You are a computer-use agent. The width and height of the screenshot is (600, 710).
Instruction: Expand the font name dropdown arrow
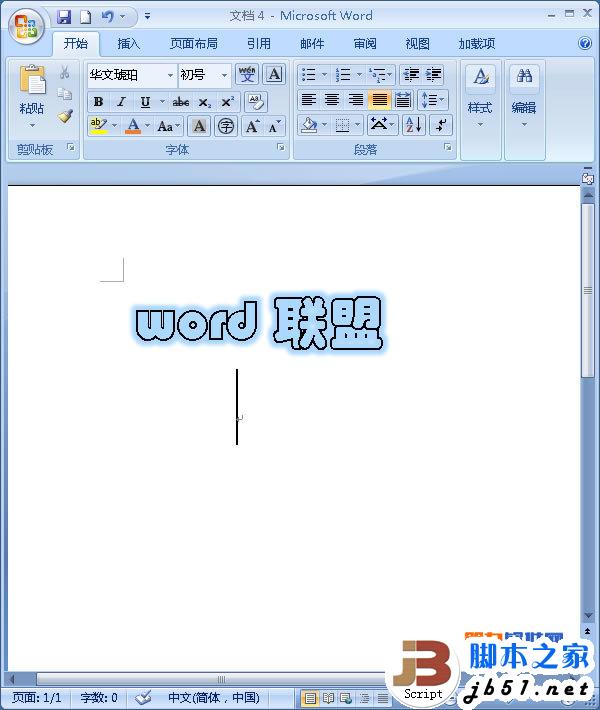[170, 75]
